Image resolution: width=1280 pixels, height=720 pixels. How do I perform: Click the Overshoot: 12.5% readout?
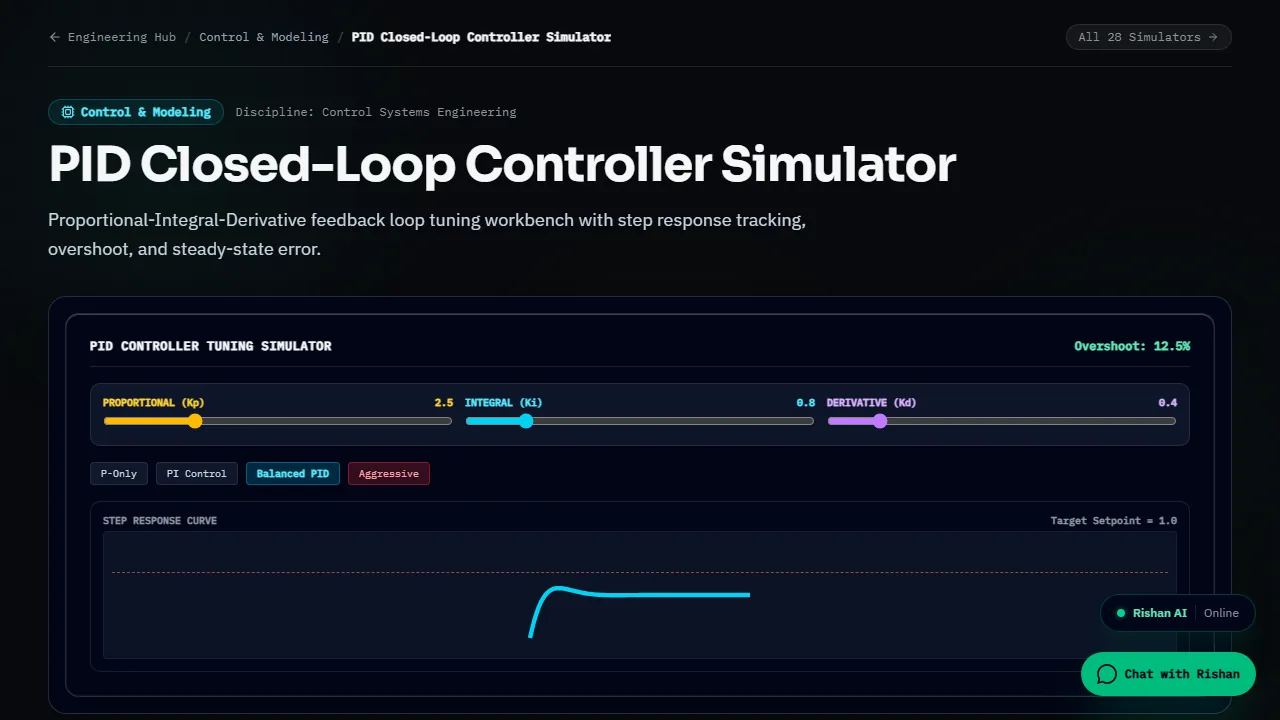1132,346
